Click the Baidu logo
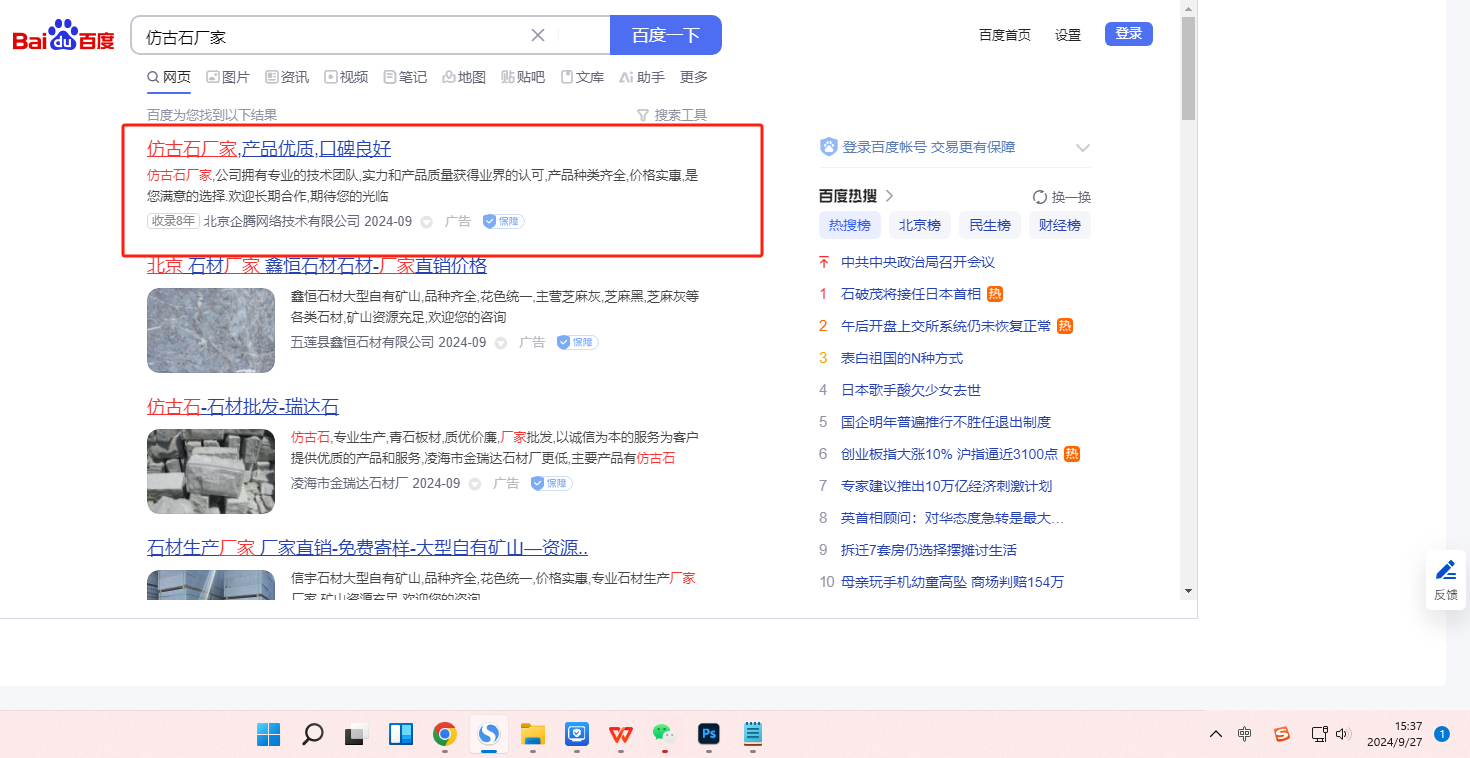1470x758 pixels. point(63,36)
